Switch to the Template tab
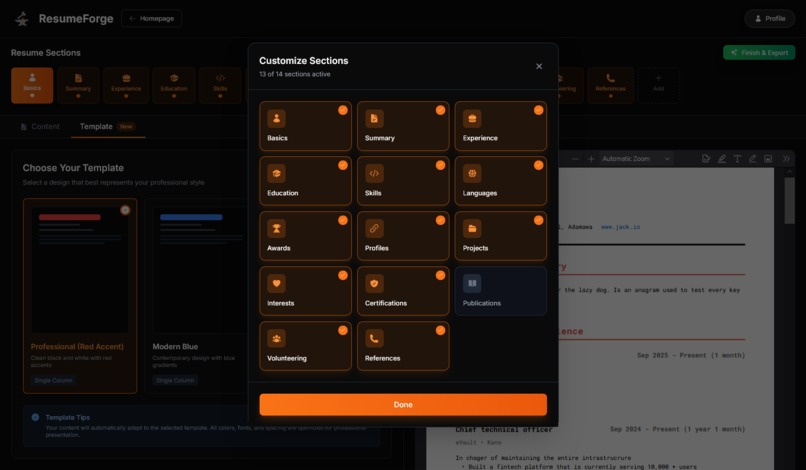 (107, 126)
